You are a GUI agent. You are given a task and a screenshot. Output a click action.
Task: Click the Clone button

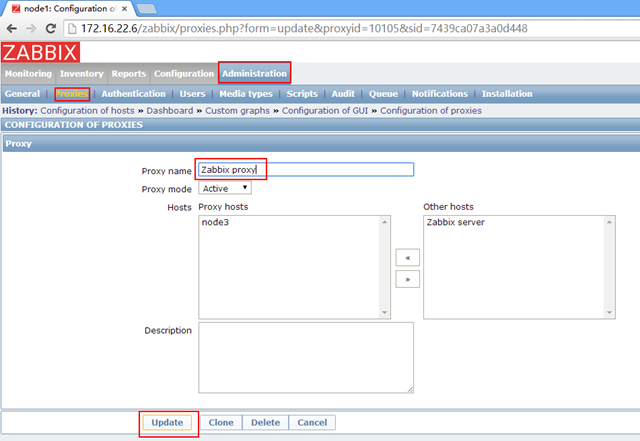tap(221, 423)
